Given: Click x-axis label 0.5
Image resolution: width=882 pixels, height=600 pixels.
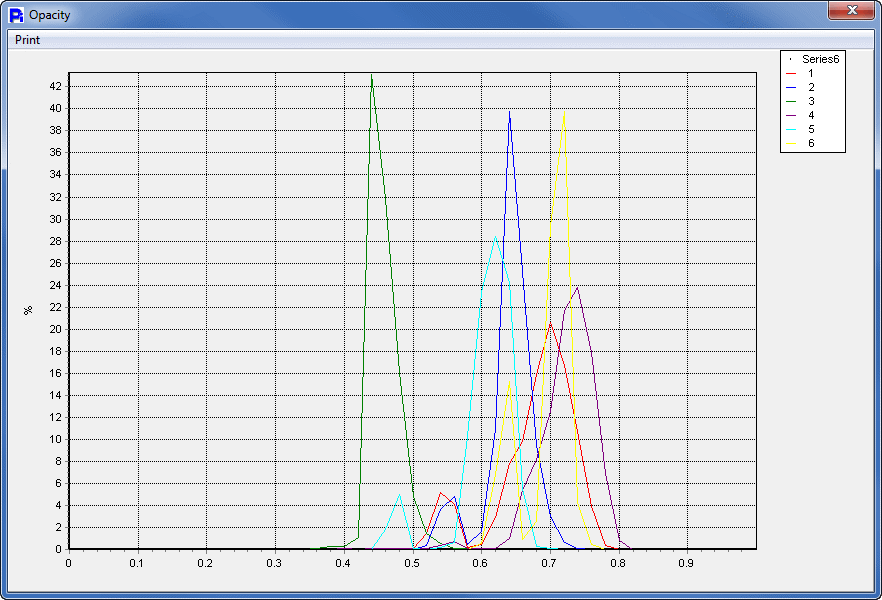Looking at the screenshot, I should pyautogui.click(x=412, y=563).
